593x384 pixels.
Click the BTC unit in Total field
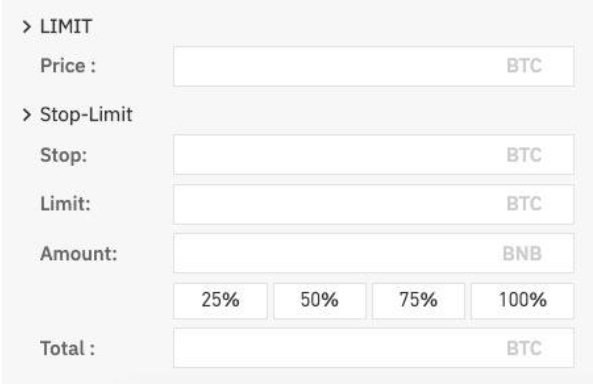point(524,348)
